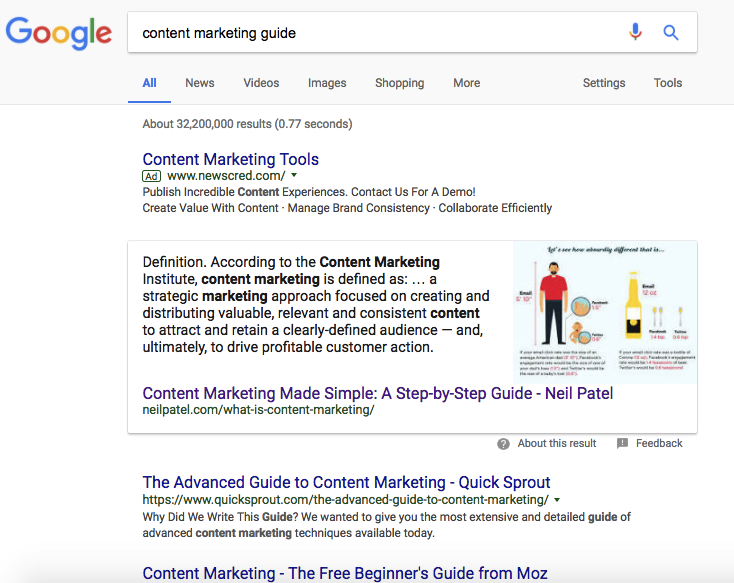Screen dimensions: 734x583
Task: Open the Content Marketing Tools ad link
Action: 231,159
